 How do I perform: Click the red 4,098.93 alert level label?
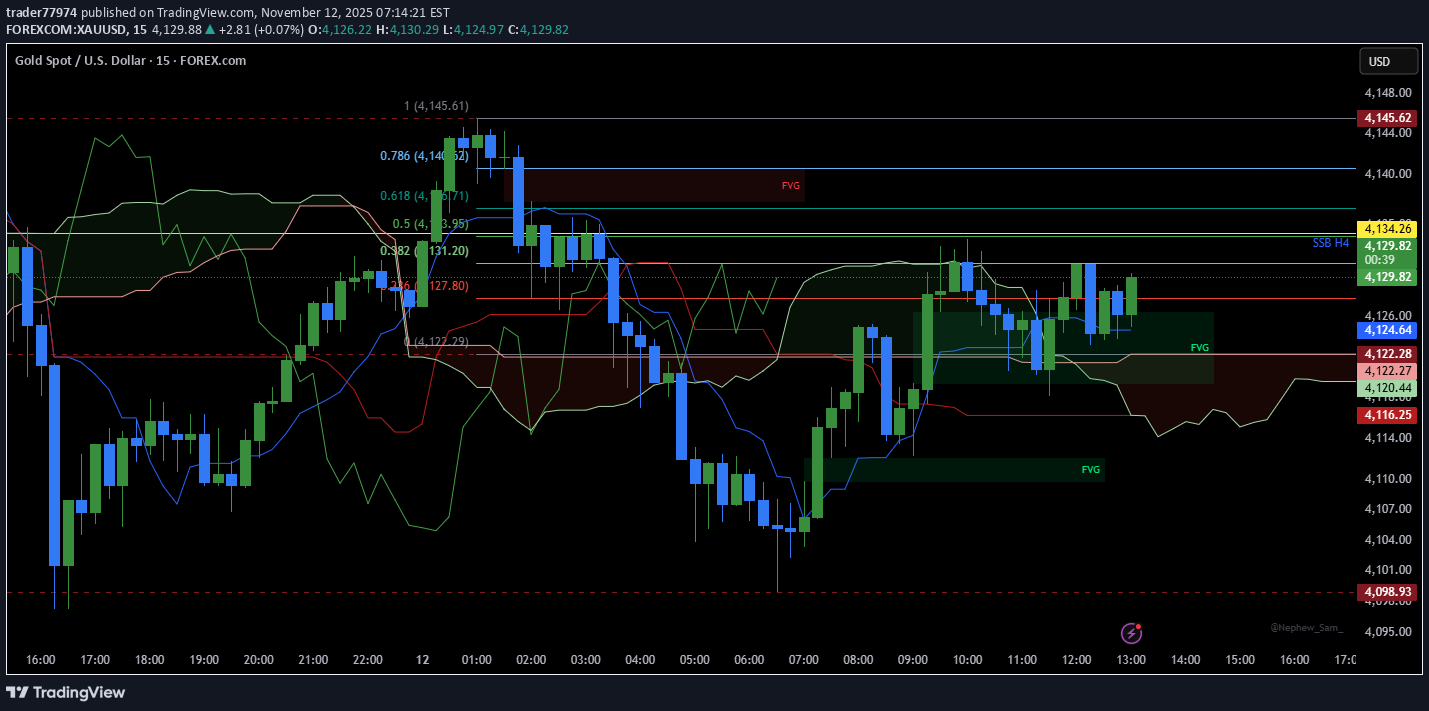pos(1387,592)
